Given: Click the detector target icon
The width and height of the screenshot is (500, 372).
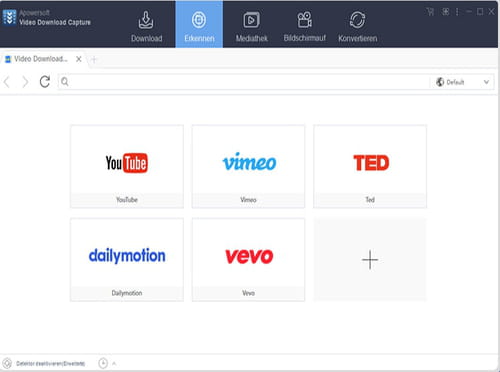Looking at the screenshot, I should click(x=7, y=363).
